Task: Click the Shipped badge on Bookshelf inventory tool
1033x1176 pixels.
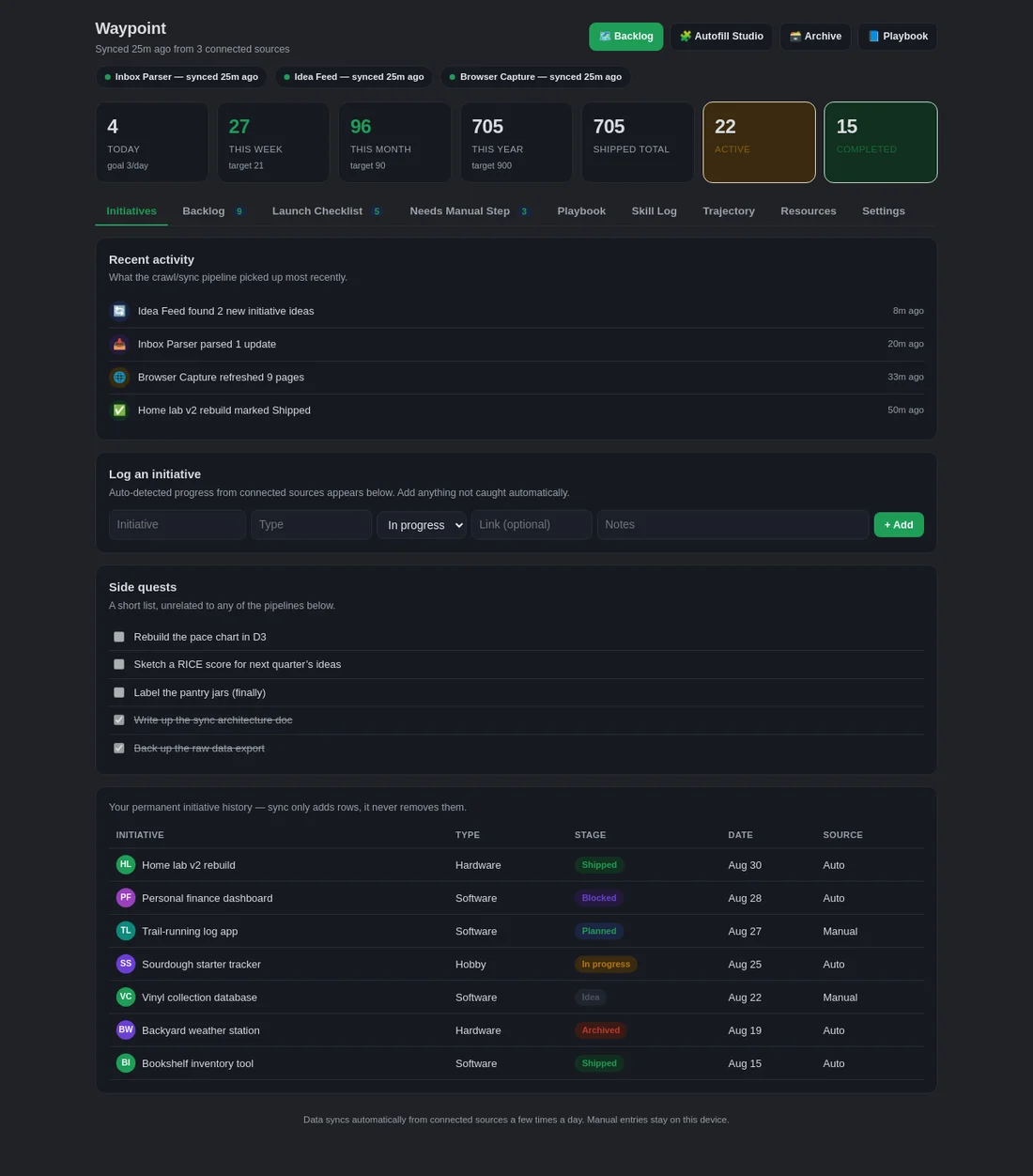Action: coord(599,1063)
